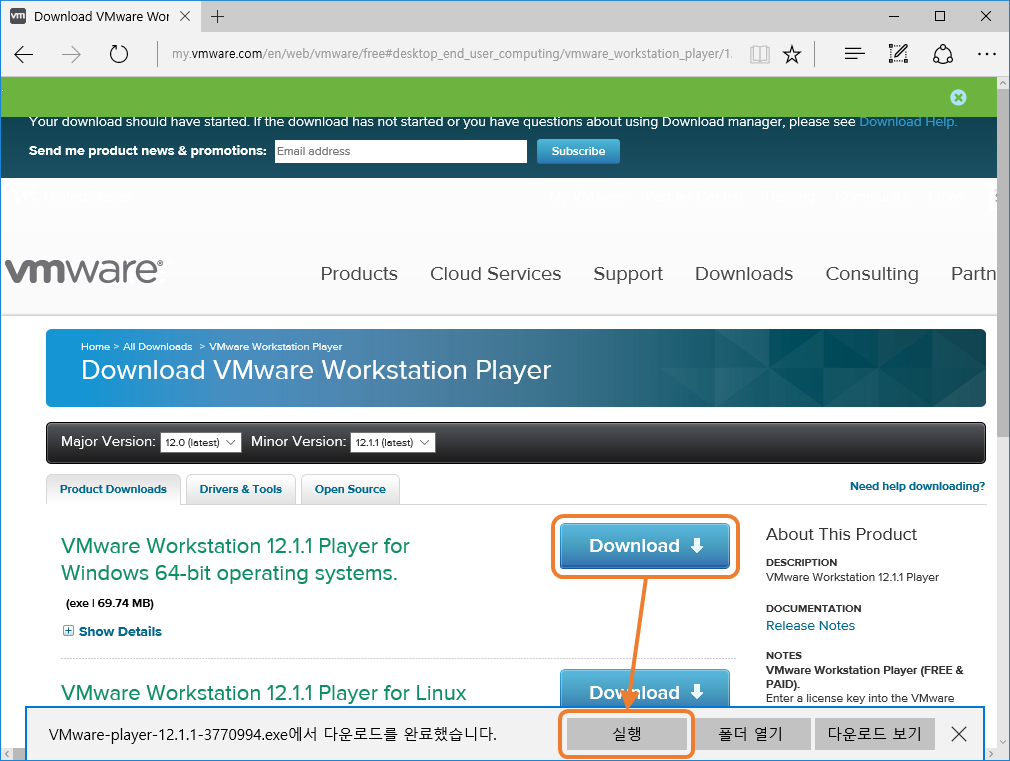Click the back navigation arrow

pyautogui.click(x=24, y=55)
